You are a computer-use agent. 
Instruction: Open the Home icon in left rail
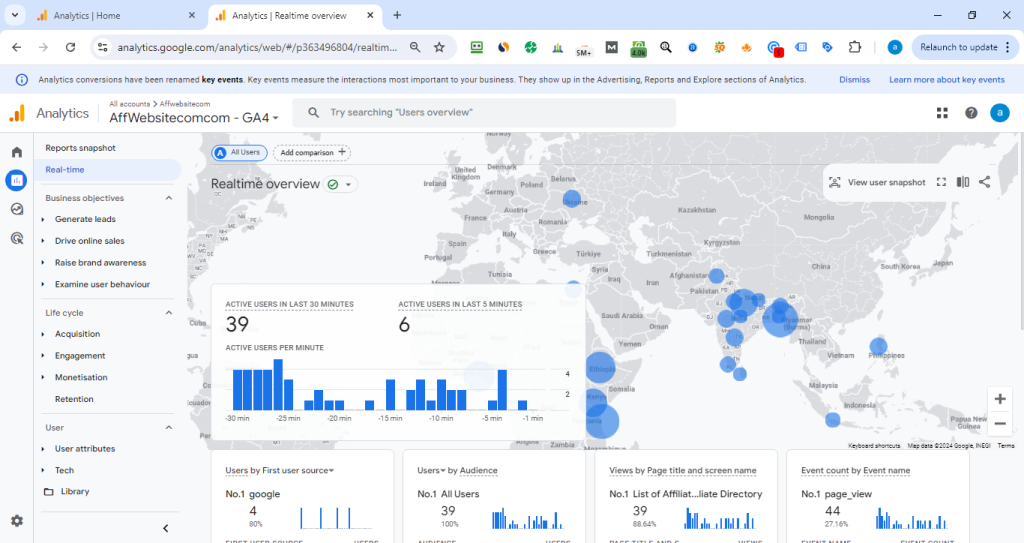pos(16,152)
